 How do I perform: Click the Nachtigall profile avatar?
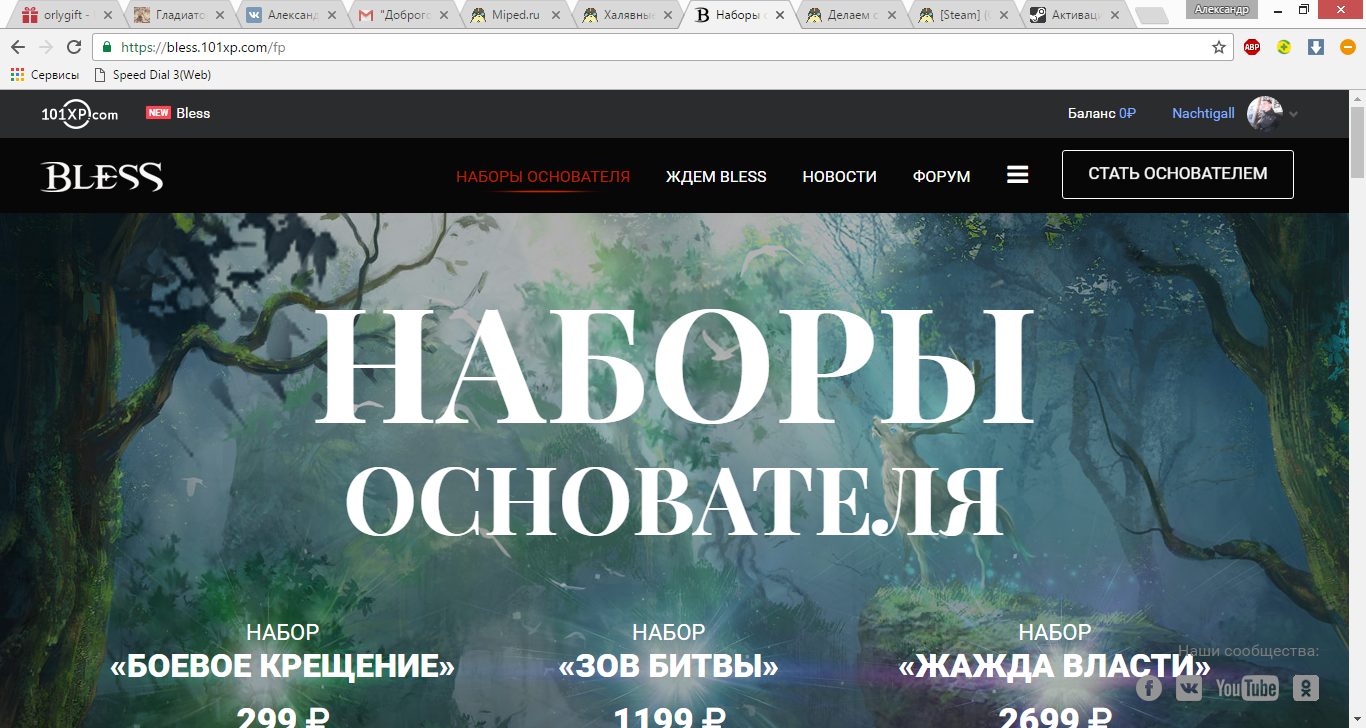point(1265,113)
